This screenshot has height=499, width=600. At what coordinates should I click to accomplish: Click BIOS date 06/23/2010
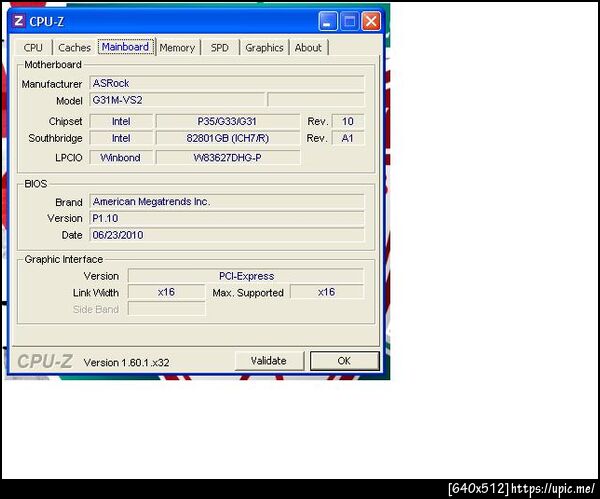(x=227, y=235)
